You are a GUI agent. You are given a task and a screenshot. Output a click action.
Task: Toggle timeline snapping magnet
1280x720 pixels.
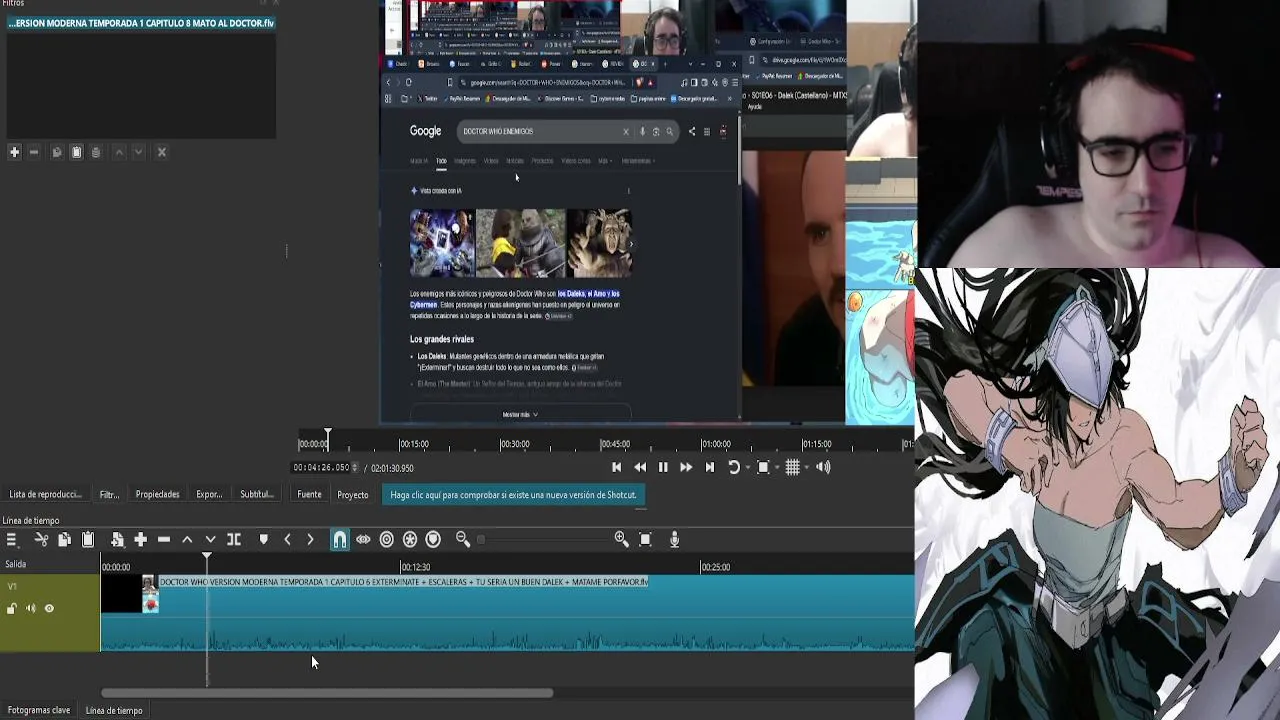pos(340,540)
